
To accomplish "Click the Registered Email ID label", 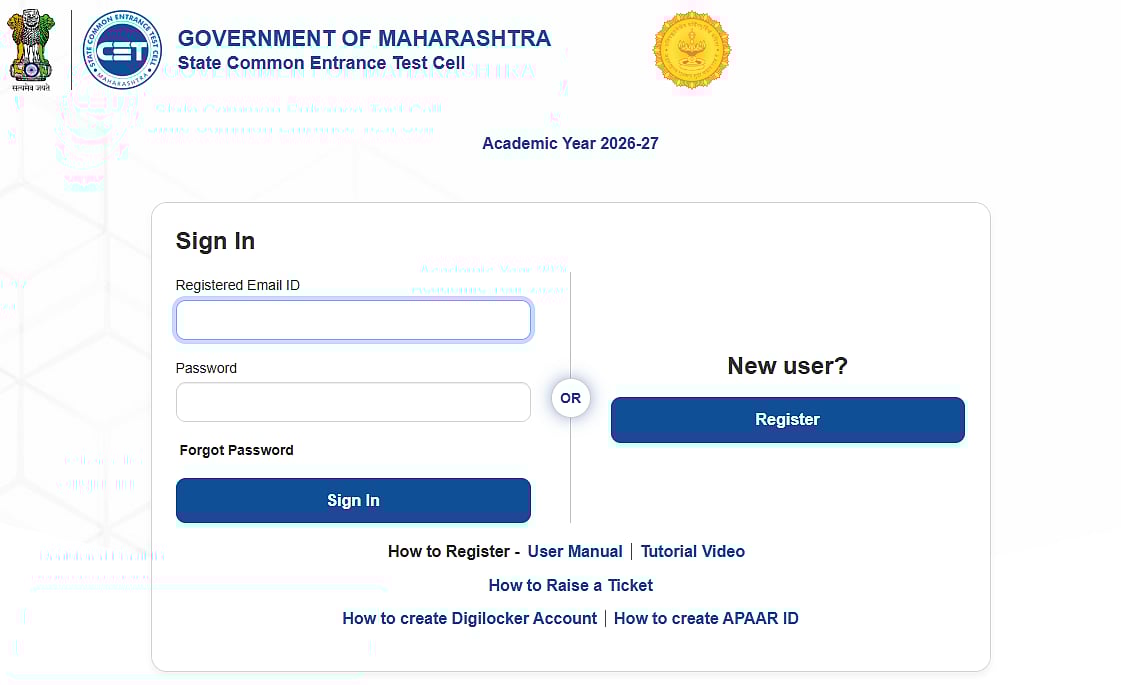I will (238, 285).
